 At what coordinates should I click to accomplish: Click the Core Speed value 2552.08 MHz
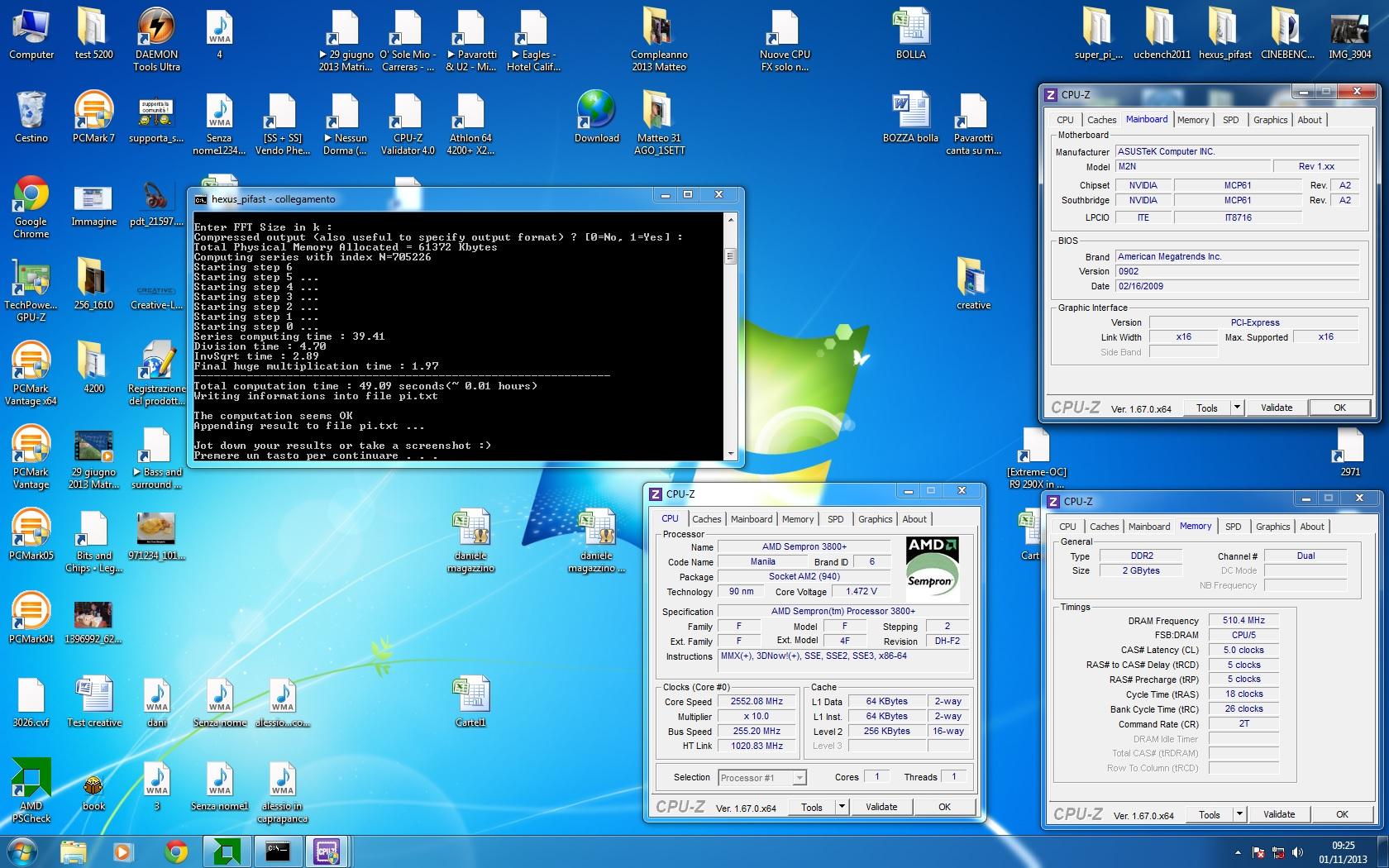tap(757, 701)
